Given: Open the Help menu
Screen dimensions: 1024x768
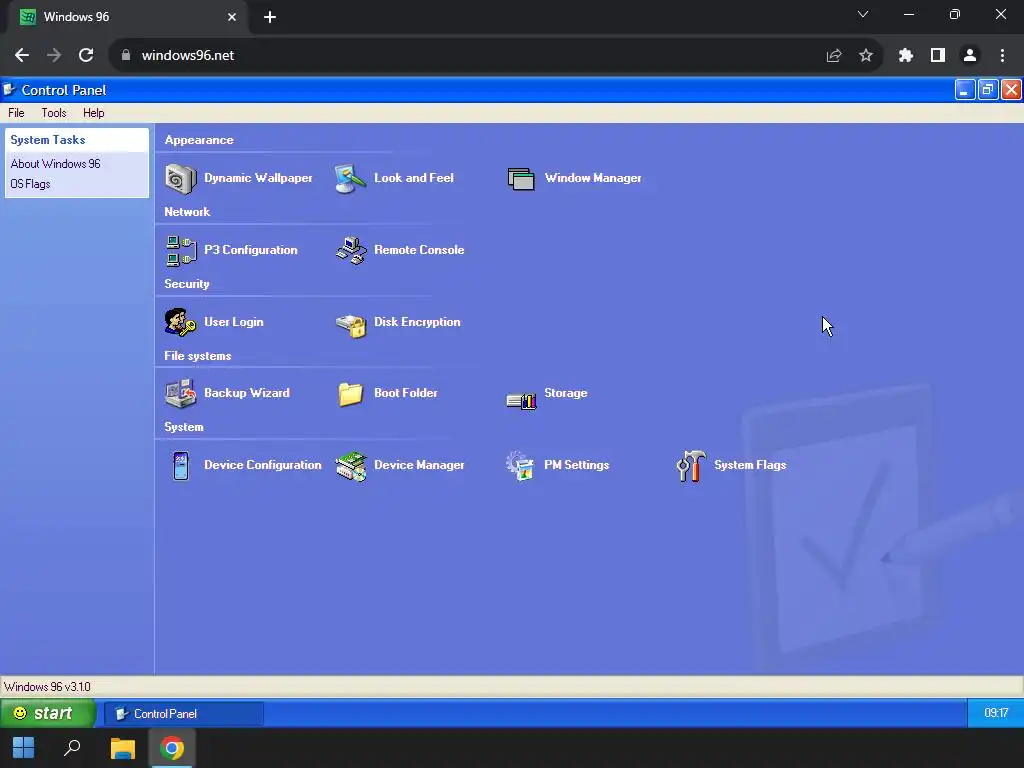Looking at the screenshot, I should [93, 113].
